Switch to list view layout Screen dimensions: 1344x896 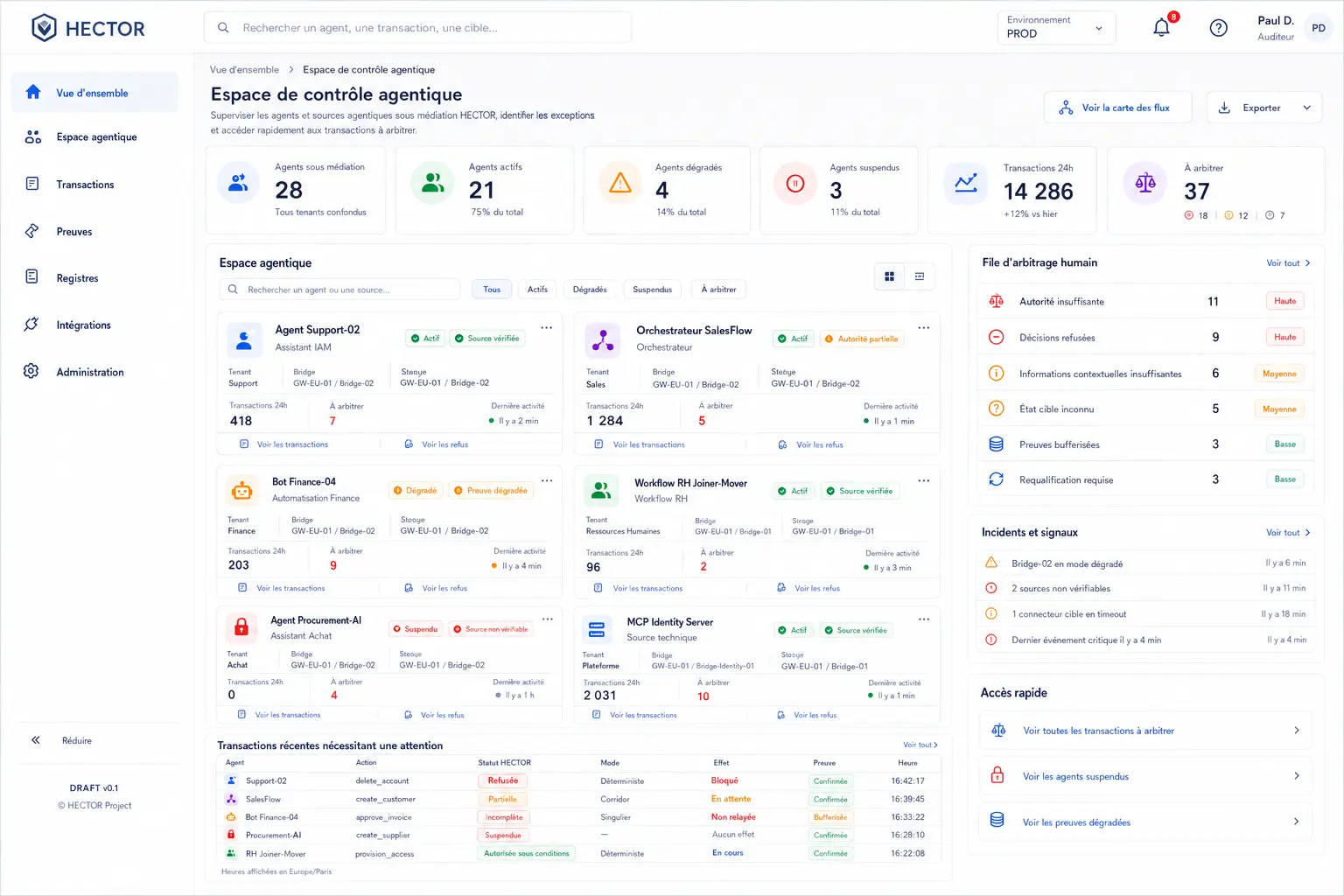click(920, 276)
